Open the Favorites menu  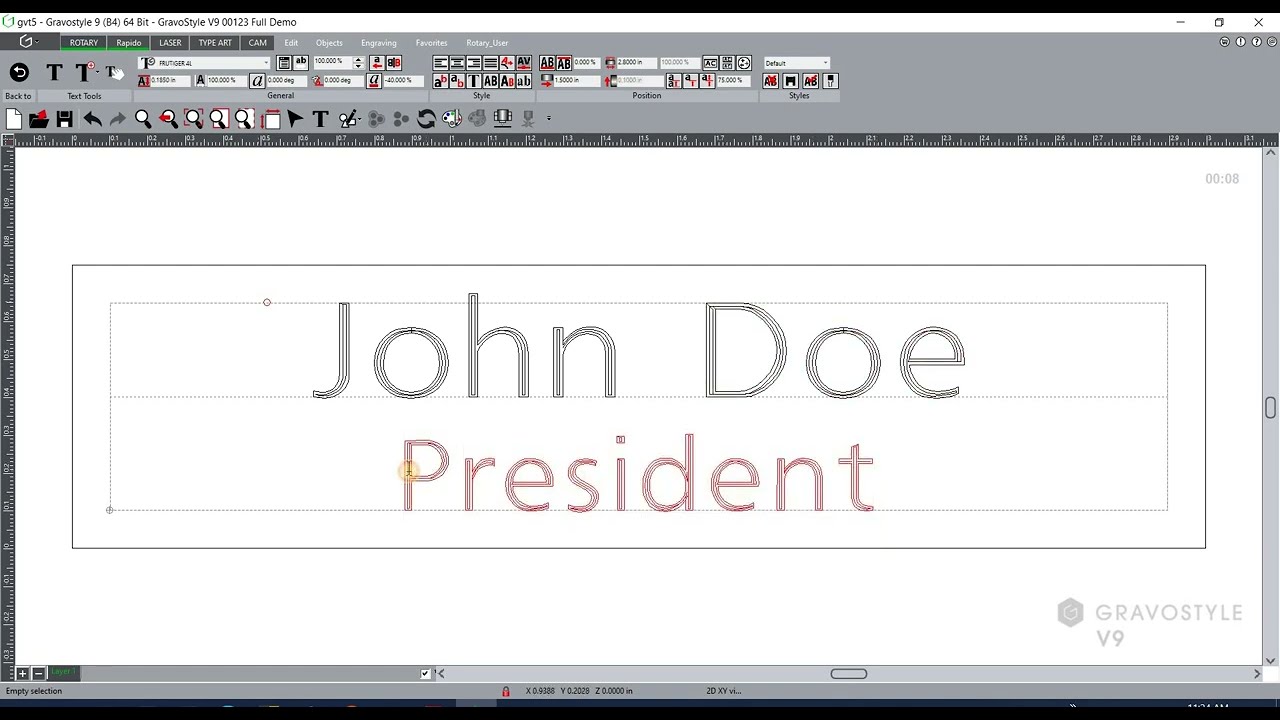432,43
